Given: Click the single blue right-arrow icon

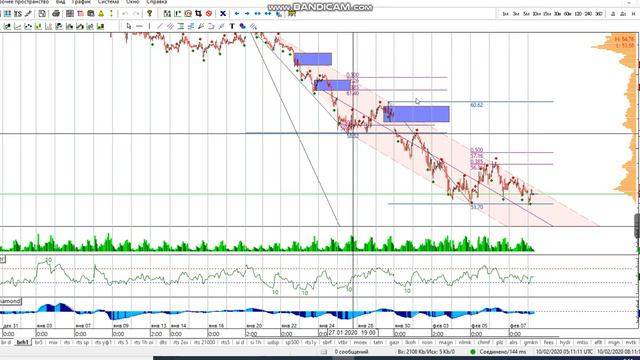Looking at the screenshot, I should tap(247, 13).
